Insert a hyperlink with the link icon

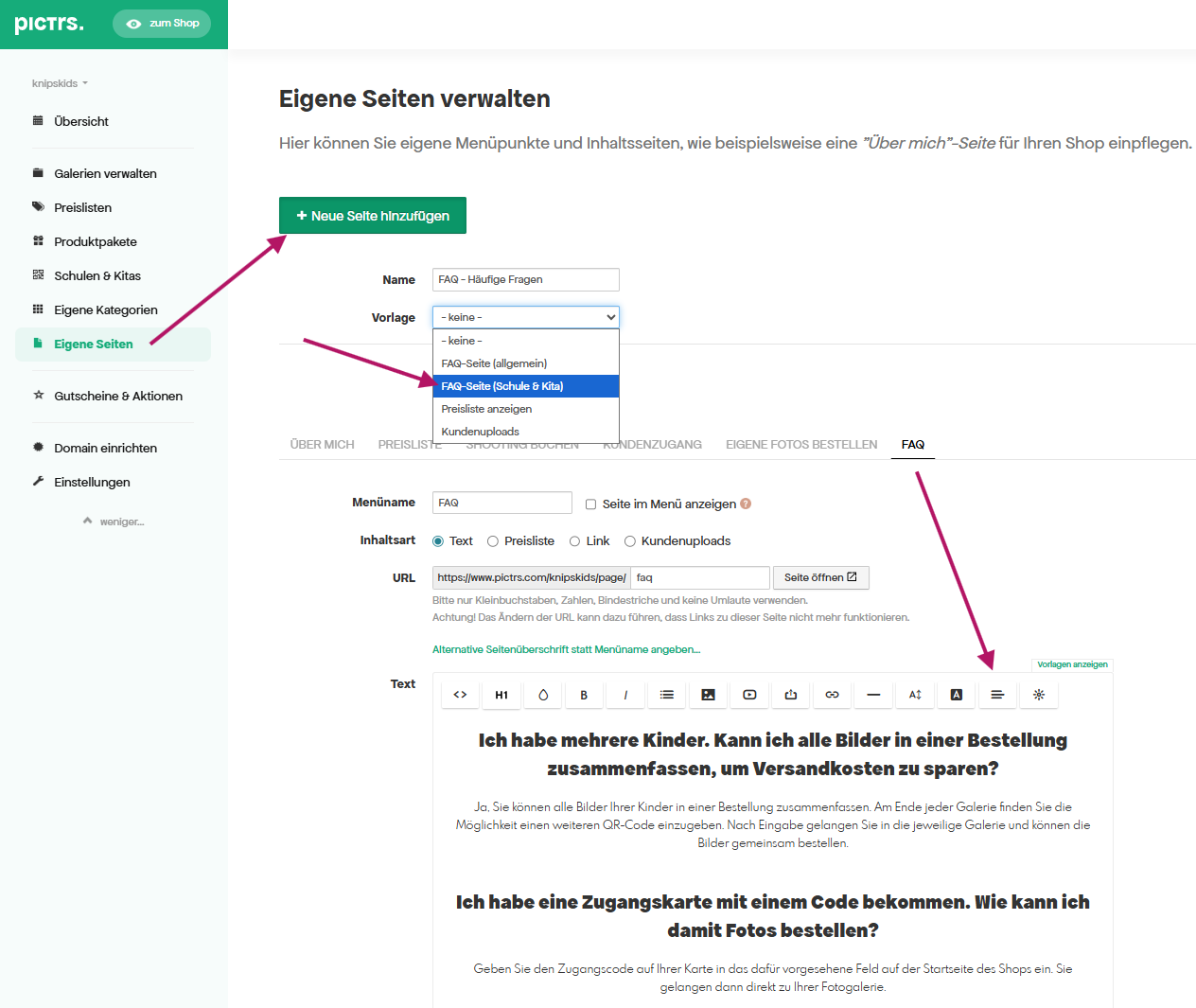click(832, 695)
